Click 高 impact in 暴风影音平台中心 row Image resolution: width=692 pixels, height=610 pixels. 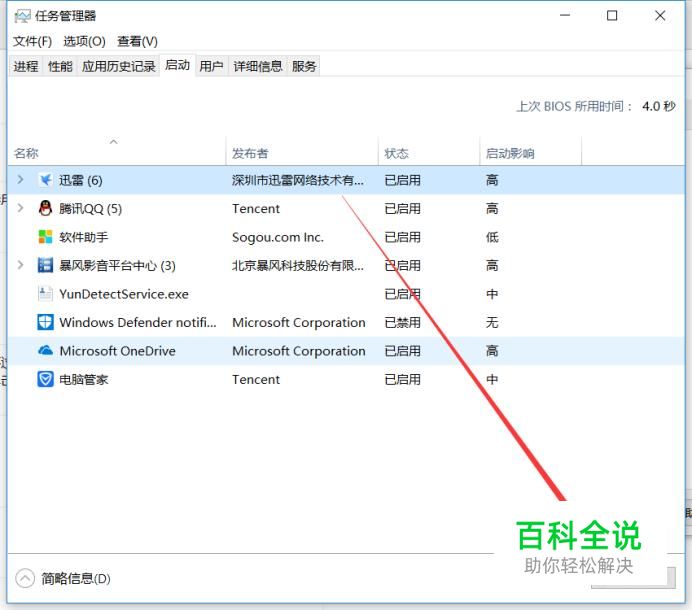click(492, 265)
